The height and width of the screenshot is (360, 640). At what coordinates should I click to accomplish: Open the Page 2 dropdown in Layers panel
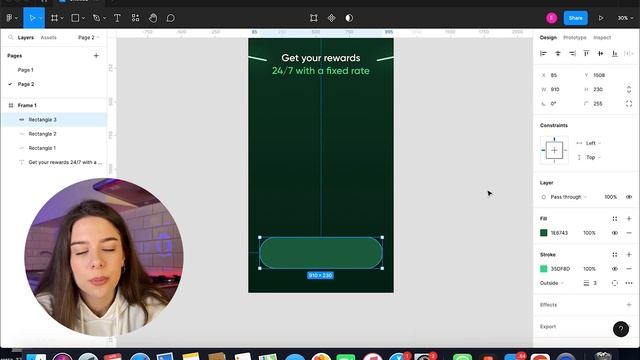tap(89, 38)
